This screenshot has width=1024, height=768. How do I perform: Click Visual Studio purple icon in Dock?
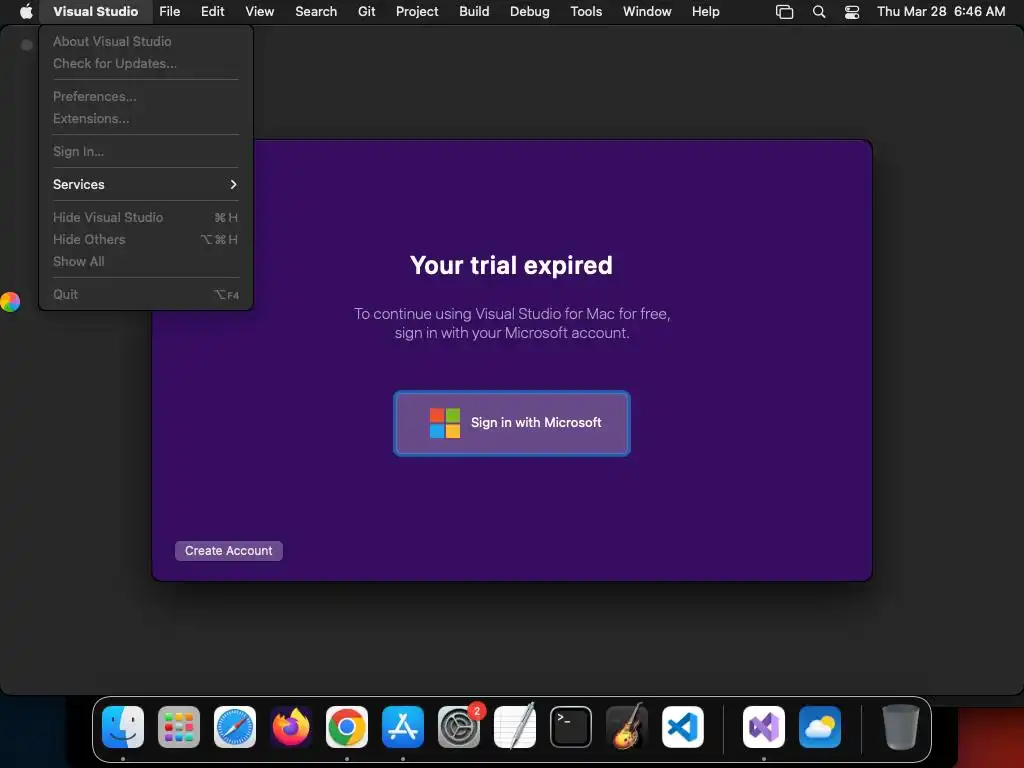tap(764, 727)
